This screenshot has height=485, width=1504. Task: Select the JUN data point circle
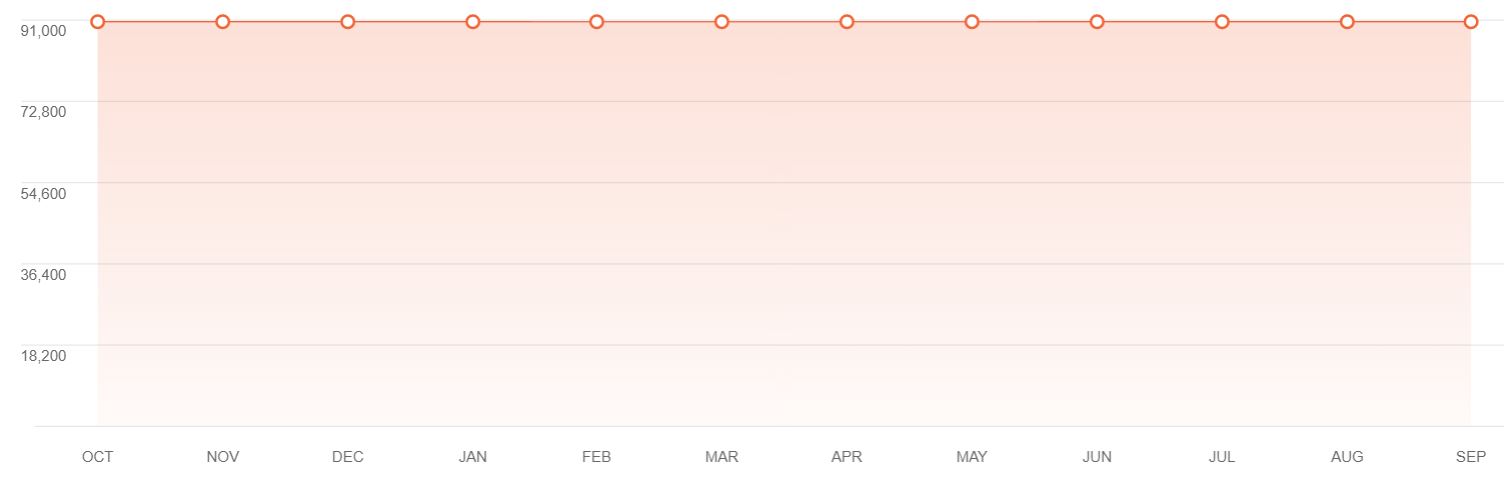pyautogui.click(x=1097, y=22)
